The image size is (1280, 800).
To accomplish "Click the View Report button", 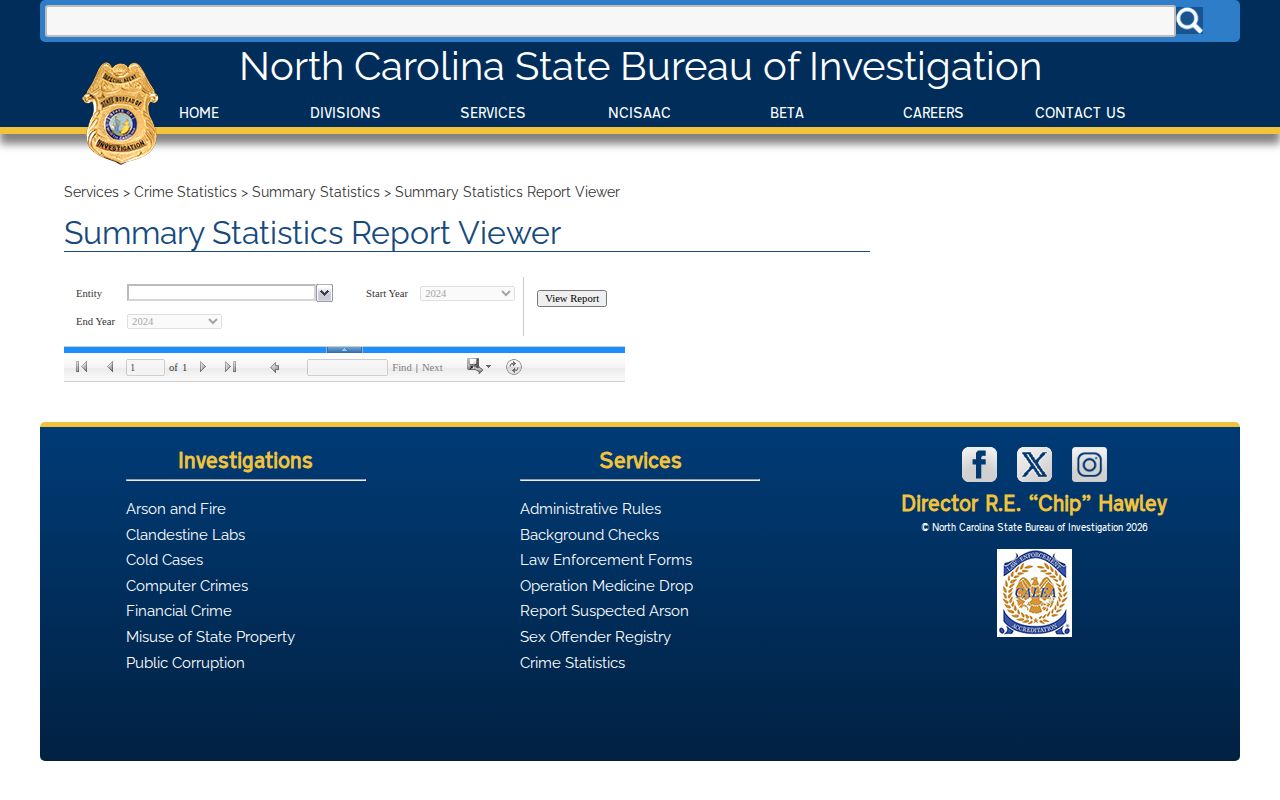I will coord(572,298).
